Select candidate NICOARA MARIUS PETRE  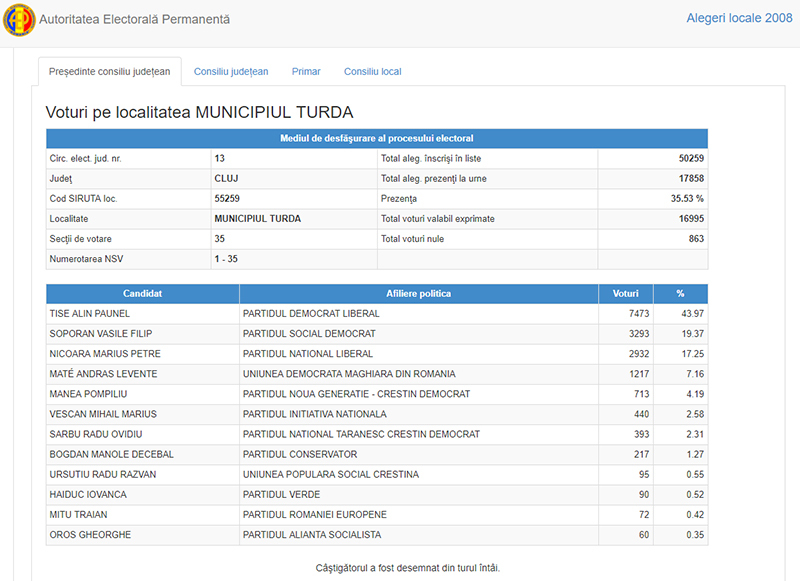(x=105, y=354)
